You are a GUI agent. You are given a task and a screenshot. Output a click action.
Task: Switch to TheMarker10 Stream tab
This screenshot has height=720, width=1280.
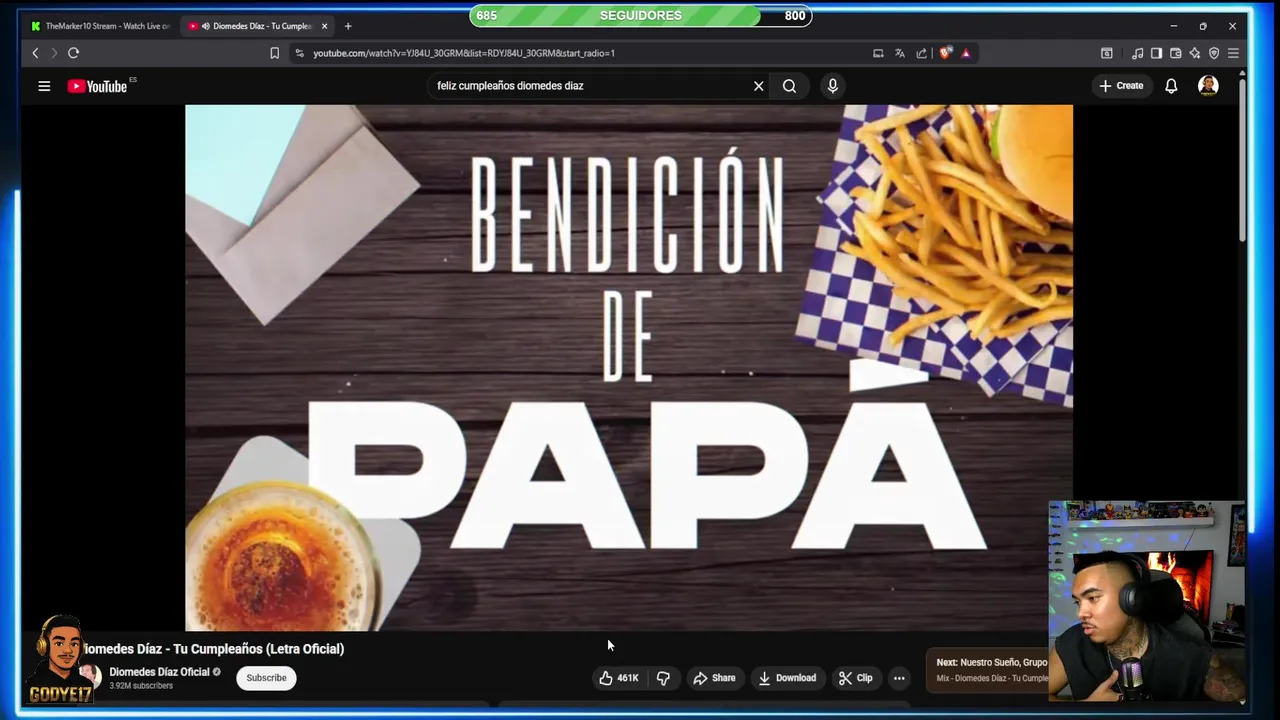(100, 26)
